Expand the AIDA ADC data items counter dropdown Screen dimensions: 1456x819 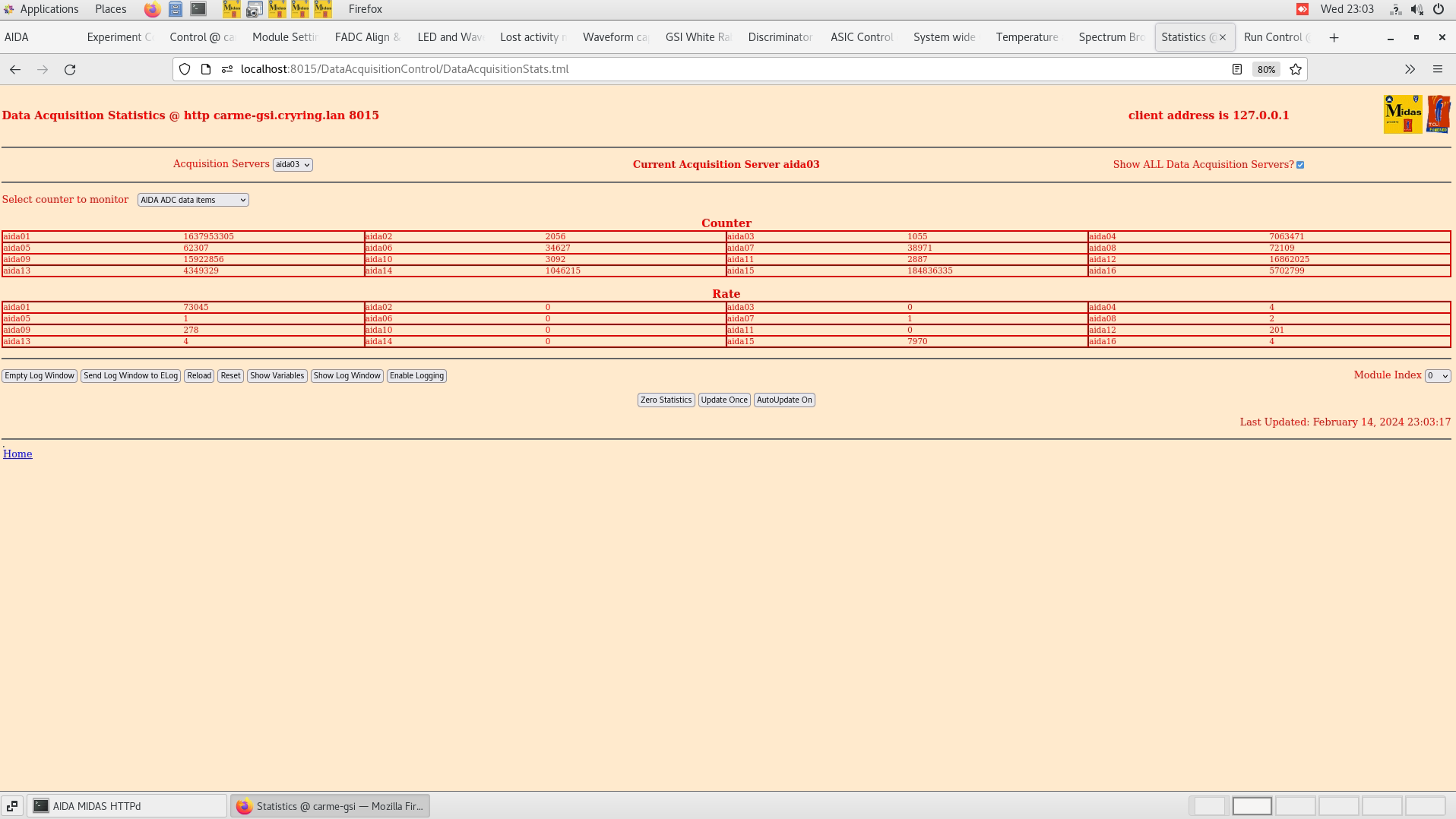click(193, 200)
